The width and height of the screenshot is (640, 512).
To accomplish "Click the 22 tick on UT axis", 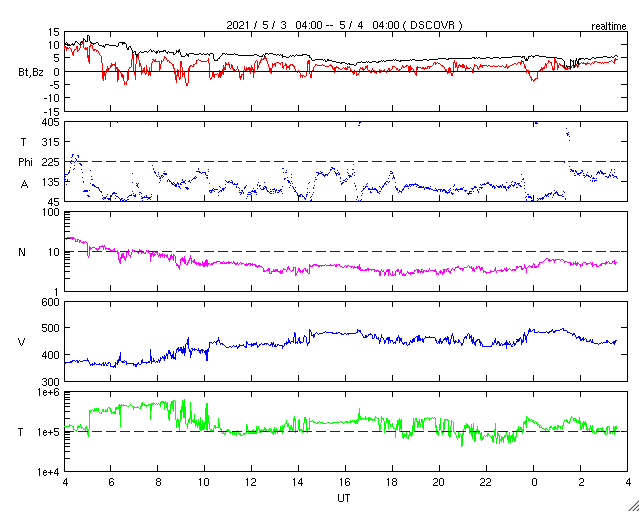I will 487,483.
